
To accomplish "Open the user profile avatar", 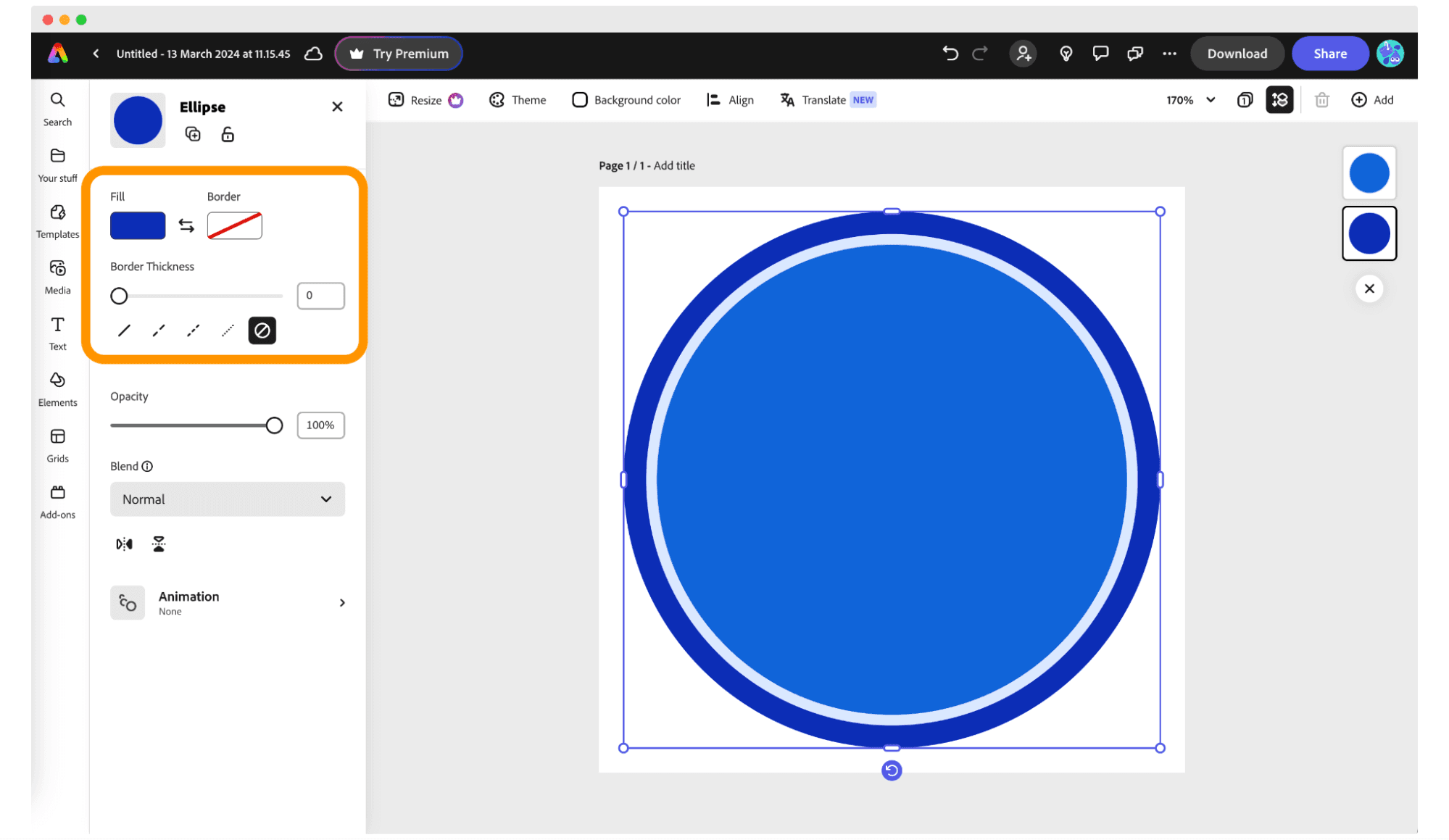I will [1390, 54].
